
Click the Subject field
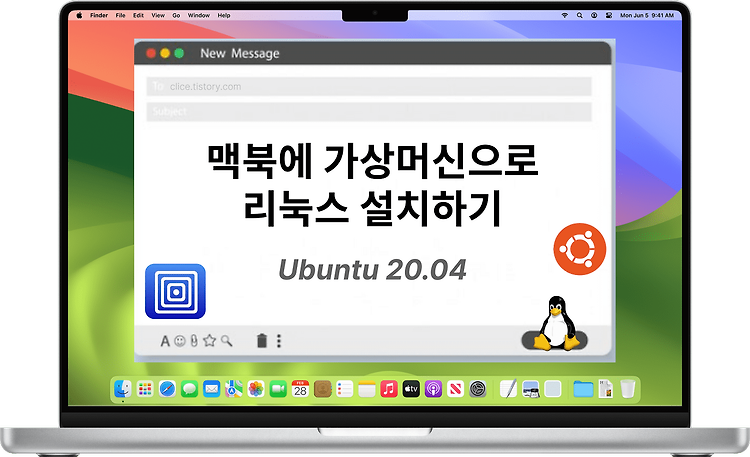click(x=369, y=111)
